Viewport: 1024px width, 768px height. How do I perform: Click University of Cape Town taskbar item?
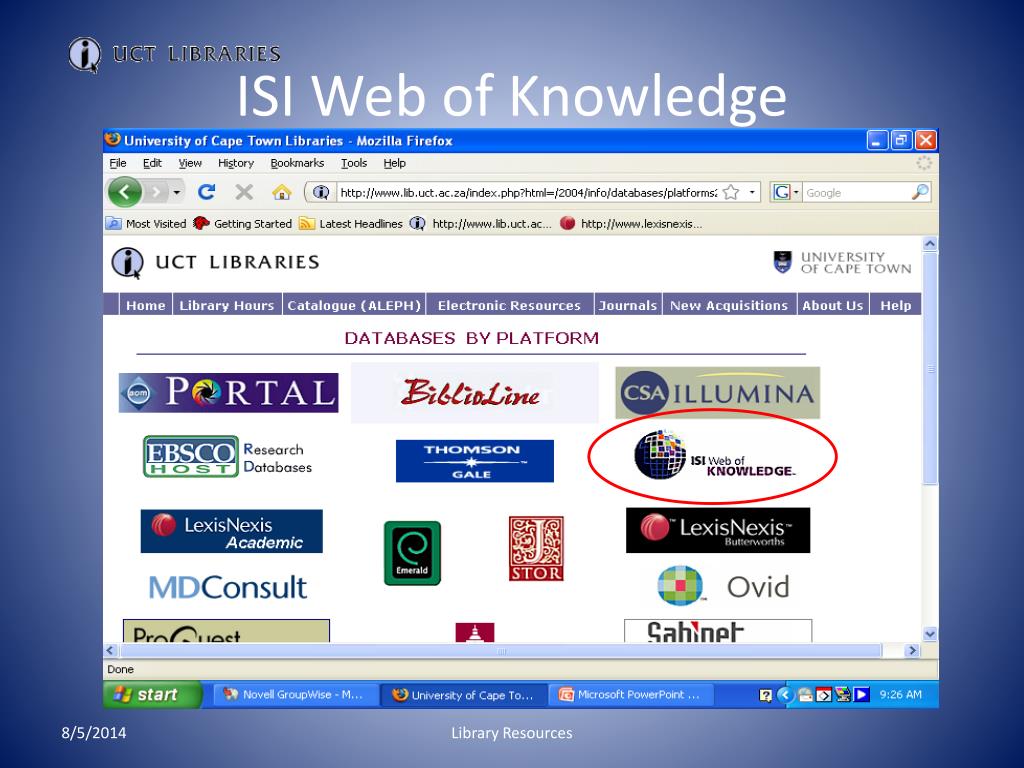pos(464,695)
